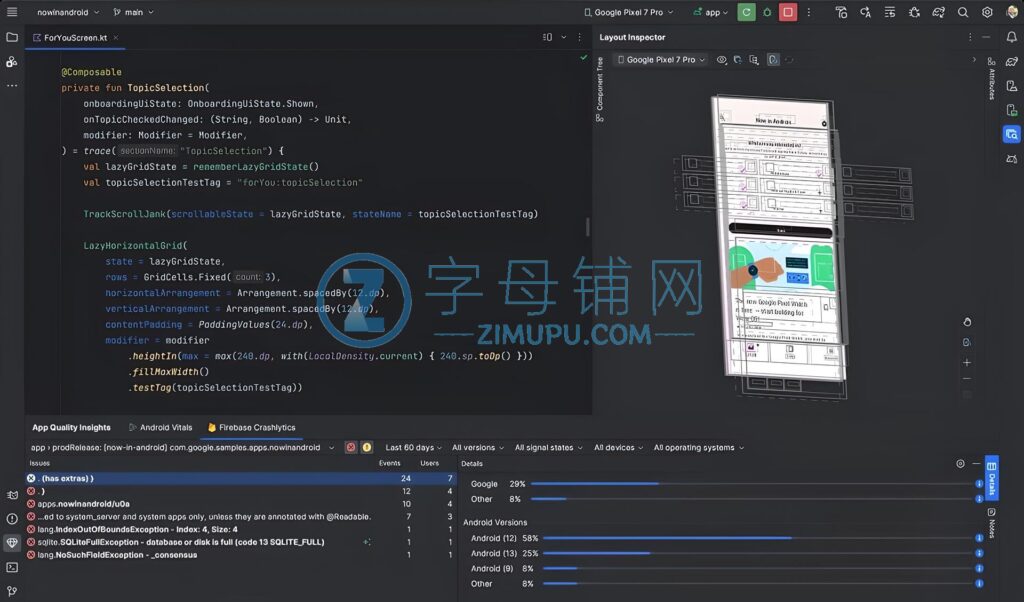Open the All versions filter dropdown
Viewport: 1024px width, 602px height.
pos(478,447)
